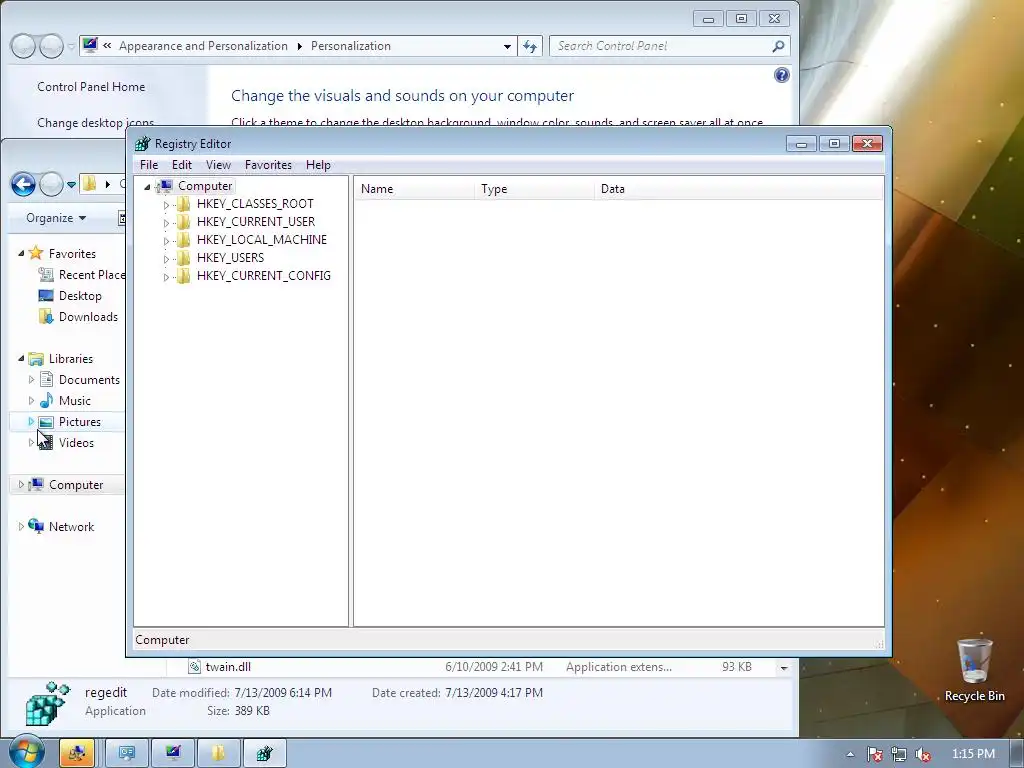Switch to Registry Editor taskbar button
This screenshot has width=1024, height=768.
264,753
